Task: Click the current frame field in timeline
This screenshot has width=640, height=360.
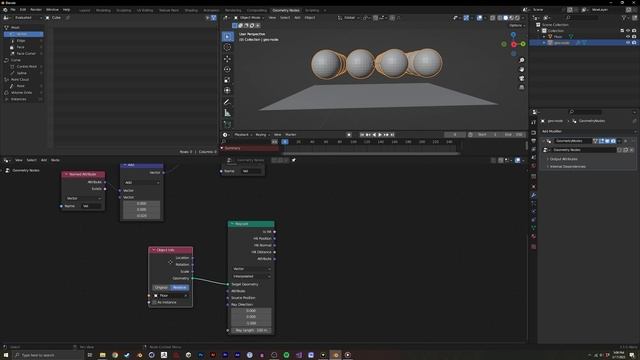Action: point(455,135)
